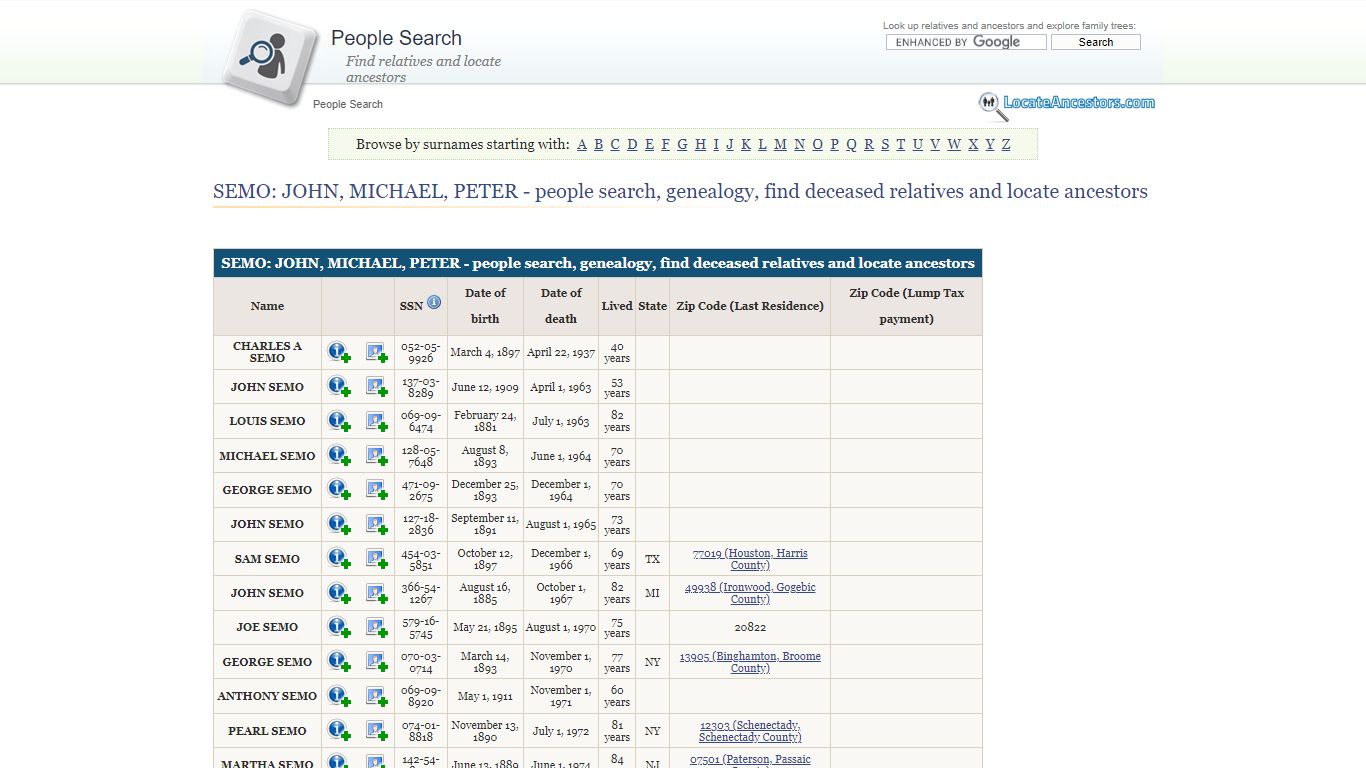Viewport: 1366px width, 768px height.
Task: Click the Zip Code (Last Residence) header
Action: point(750,306)
